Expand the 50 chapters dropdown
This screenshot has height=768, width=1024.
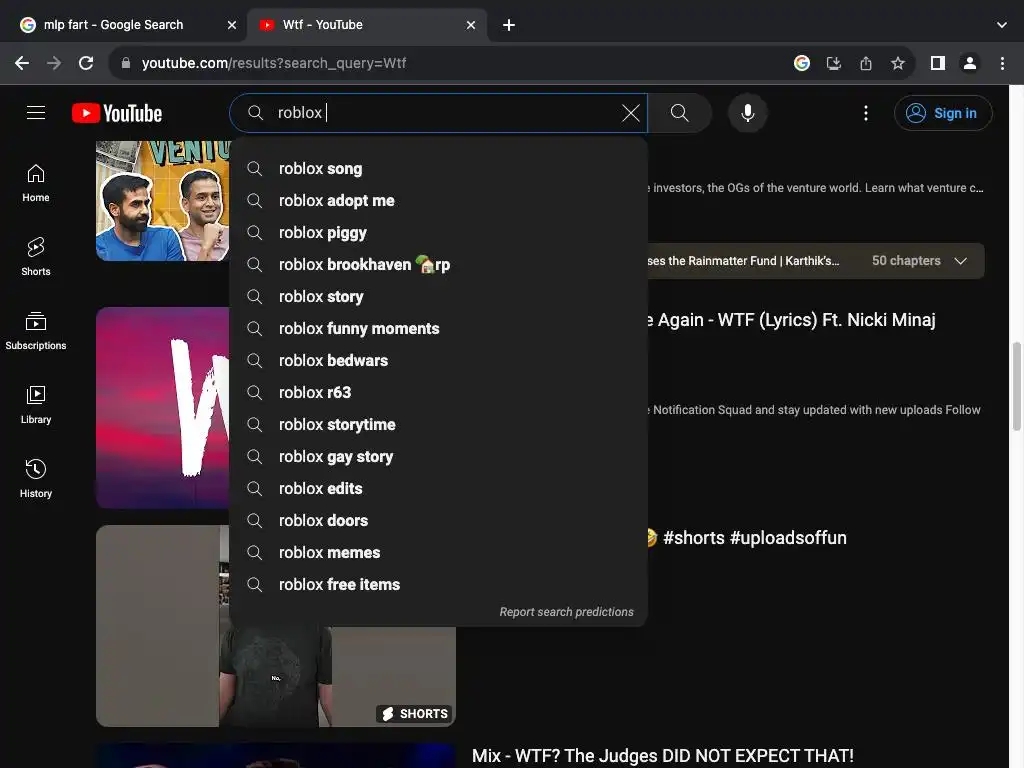[x=920, y=261]
